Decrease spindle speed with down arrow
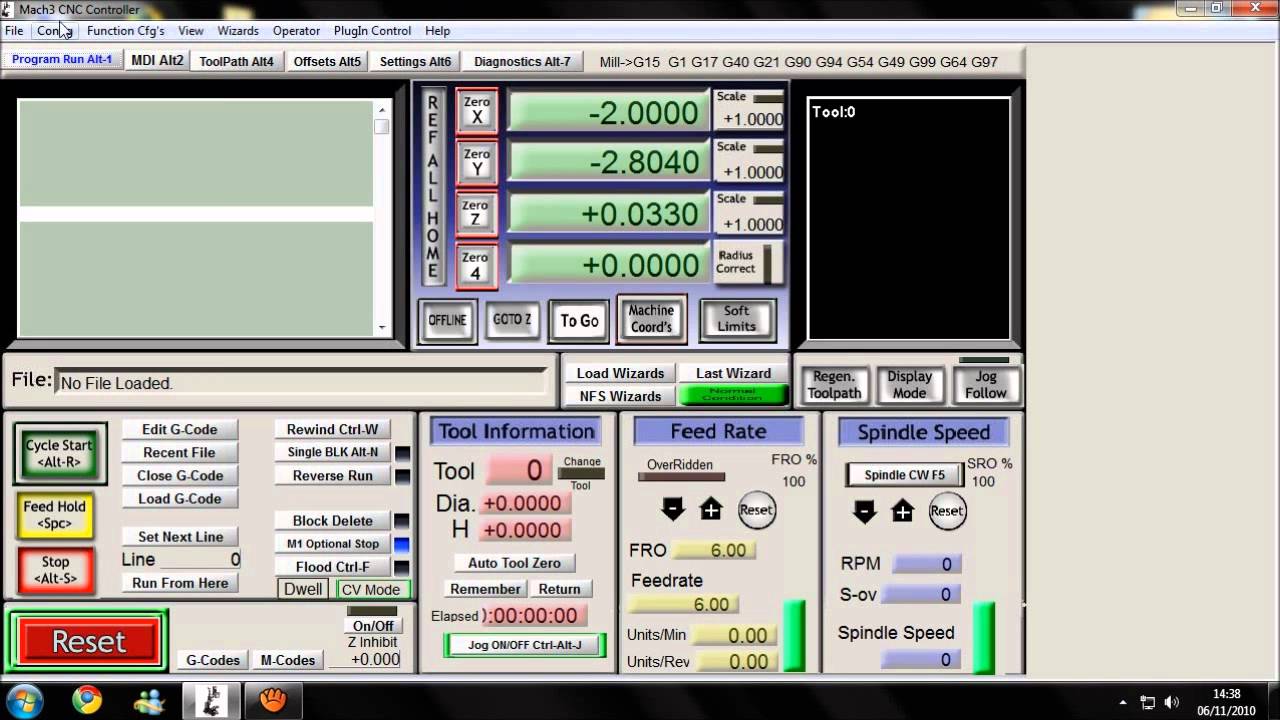This screenshot has width=1280, height=720. 864,511
